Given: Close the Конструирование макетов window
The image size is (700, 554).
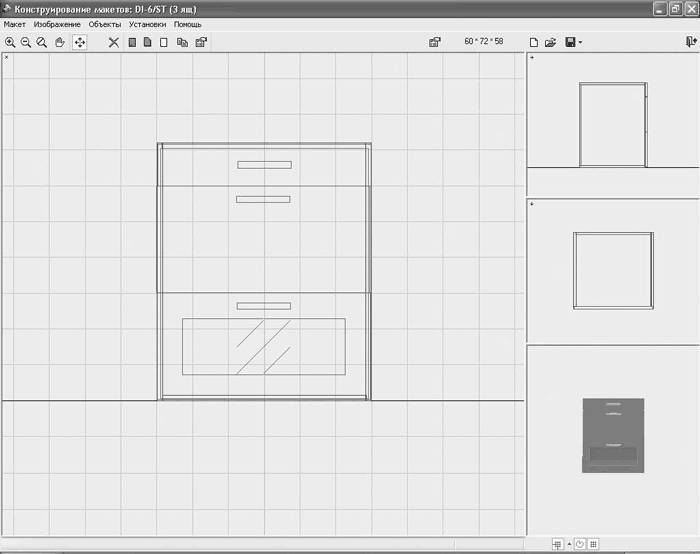Looking at the screenshot, I should tap(691, 9).
